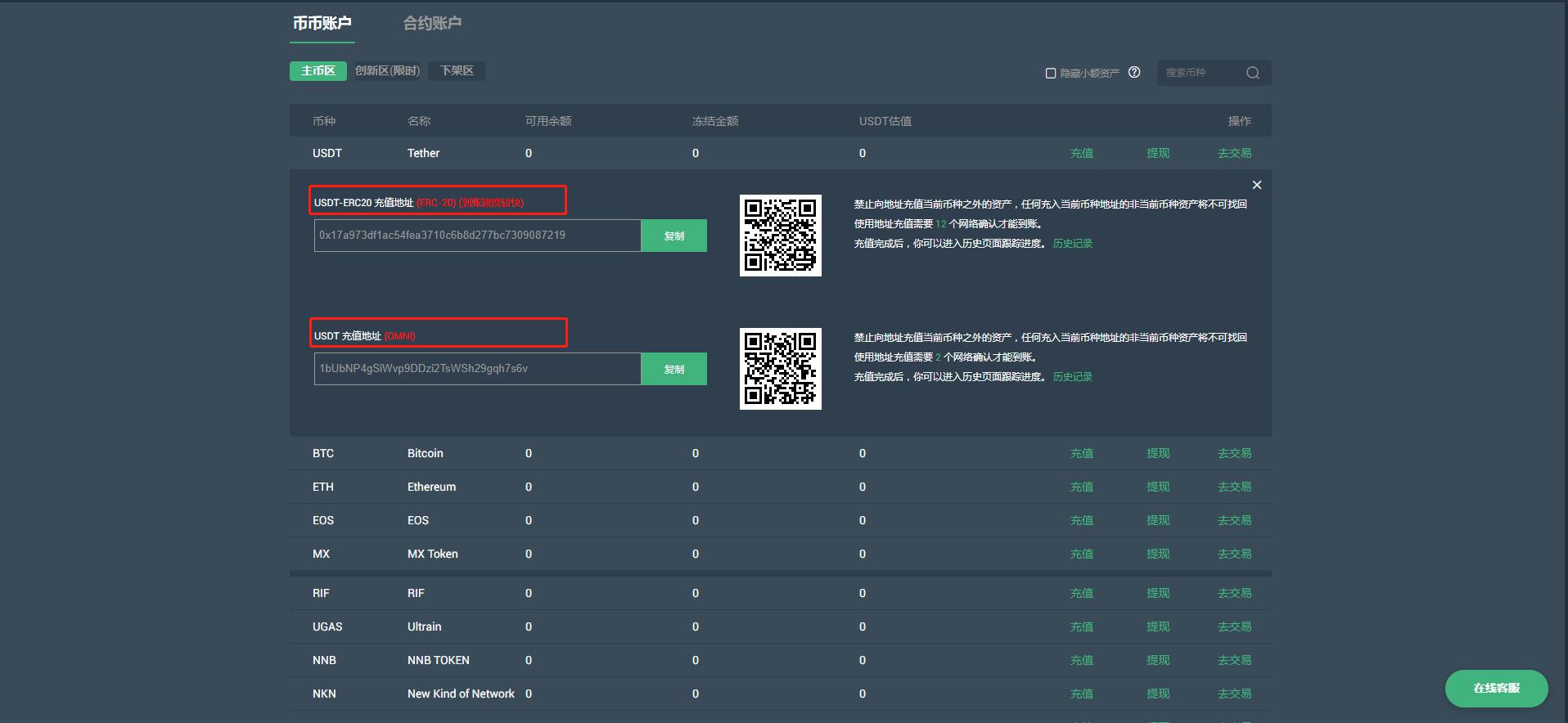Click 充值 in the NKN row
This screenshot has width=1568, height=723.
pyautogui.click(x=1082, y=694)
